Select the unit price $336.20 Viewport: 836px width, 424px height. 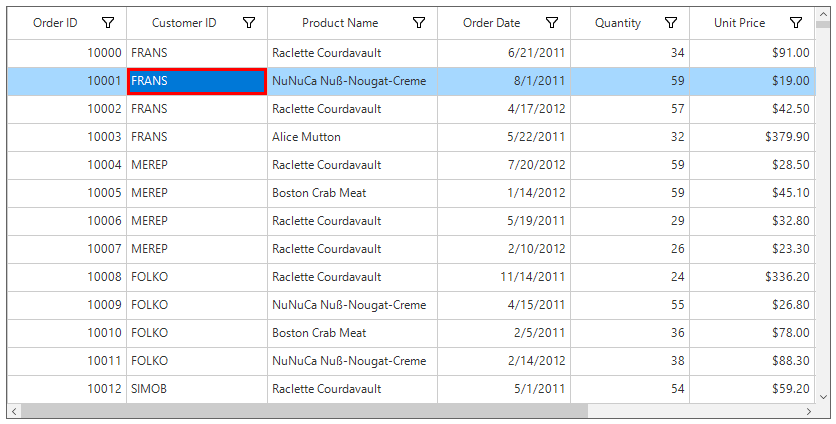(752, 277)
